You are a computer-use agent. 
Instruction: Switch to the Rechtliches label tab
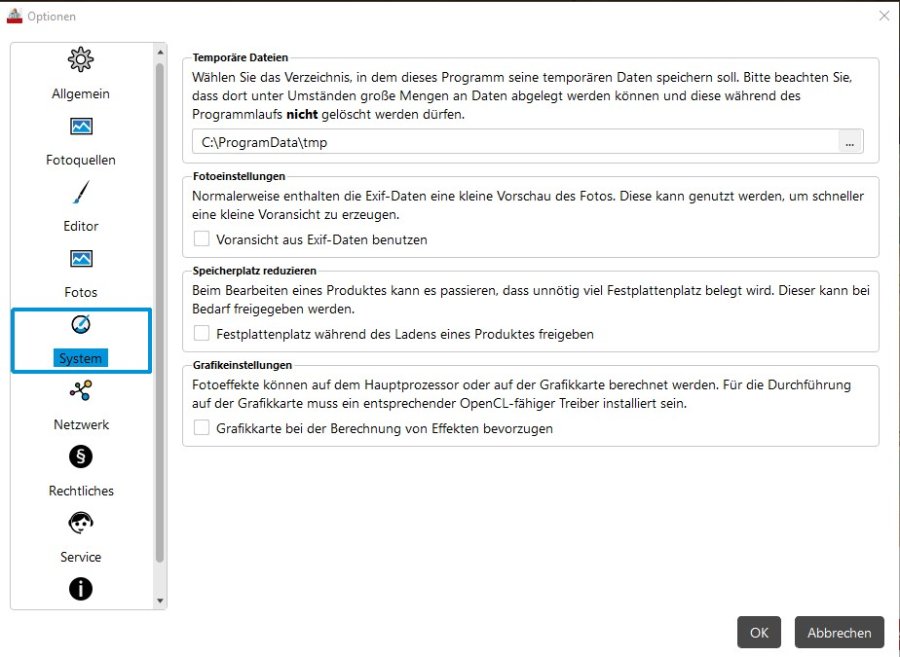tap(81, 491)
